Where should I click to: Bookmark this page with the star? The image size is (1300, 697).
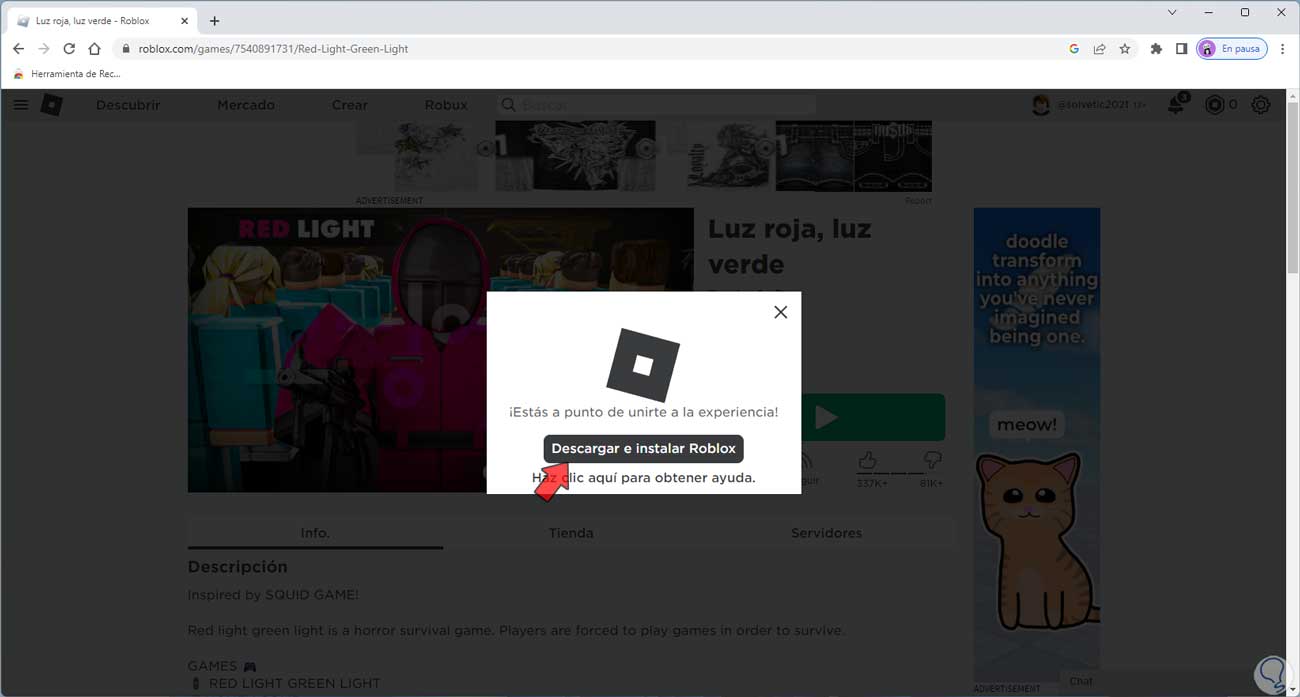click(x=1125, y=48)
